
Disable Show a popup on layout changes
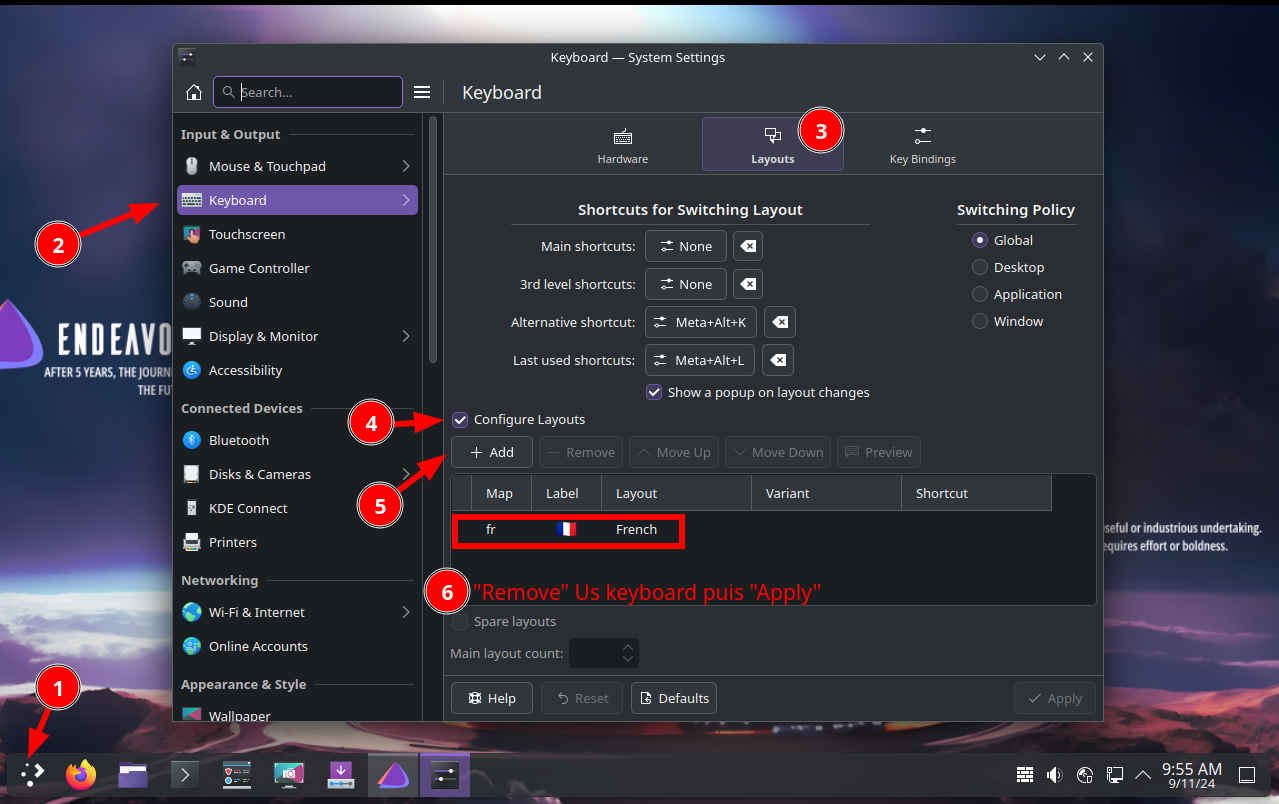point(654,392)
